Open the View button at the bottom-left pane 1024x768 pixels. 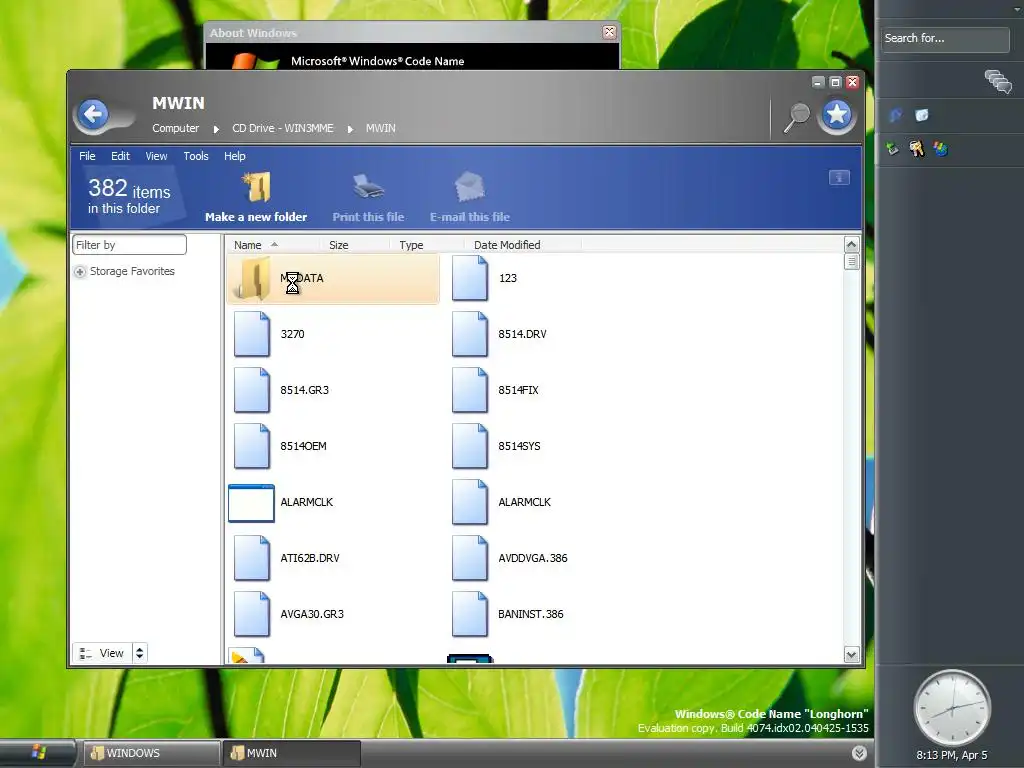(x=103, y=653)
